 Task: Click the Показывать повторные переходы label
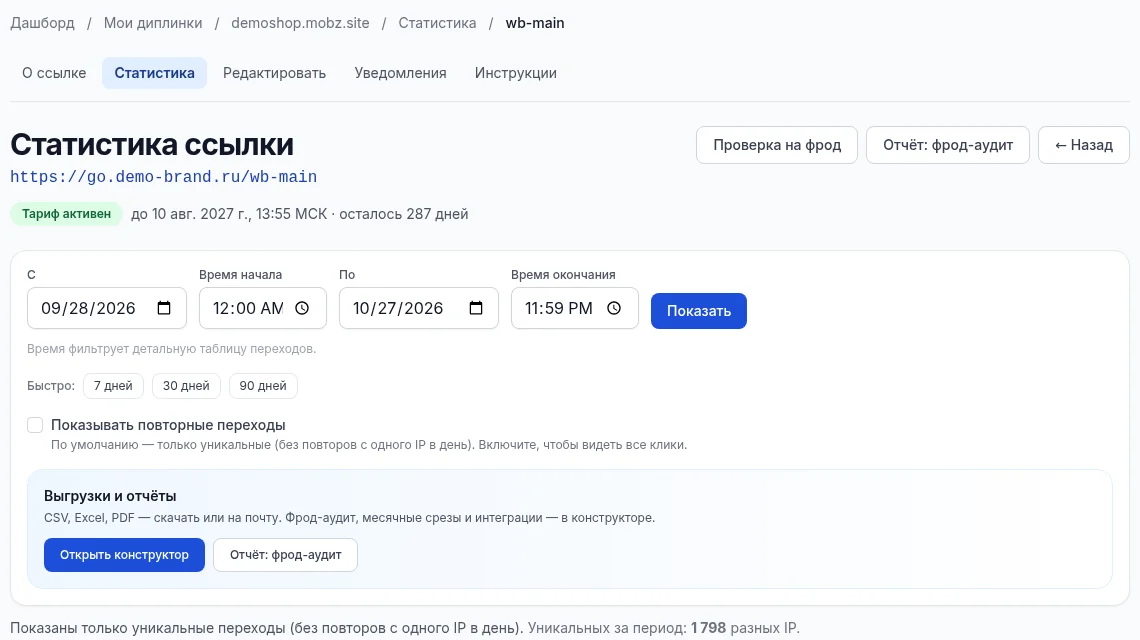click(168, 425)
